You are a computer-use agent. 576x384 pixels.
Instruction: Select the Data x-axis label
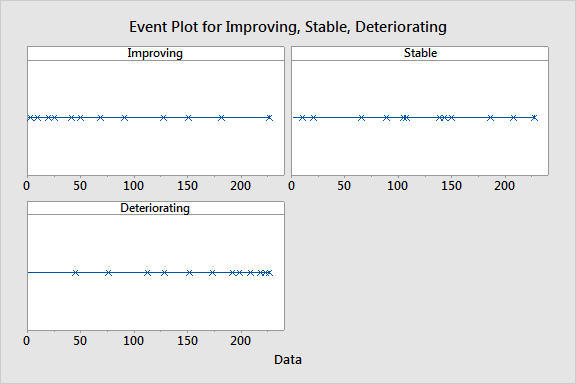pyautogui.click(x=288, y=359)
